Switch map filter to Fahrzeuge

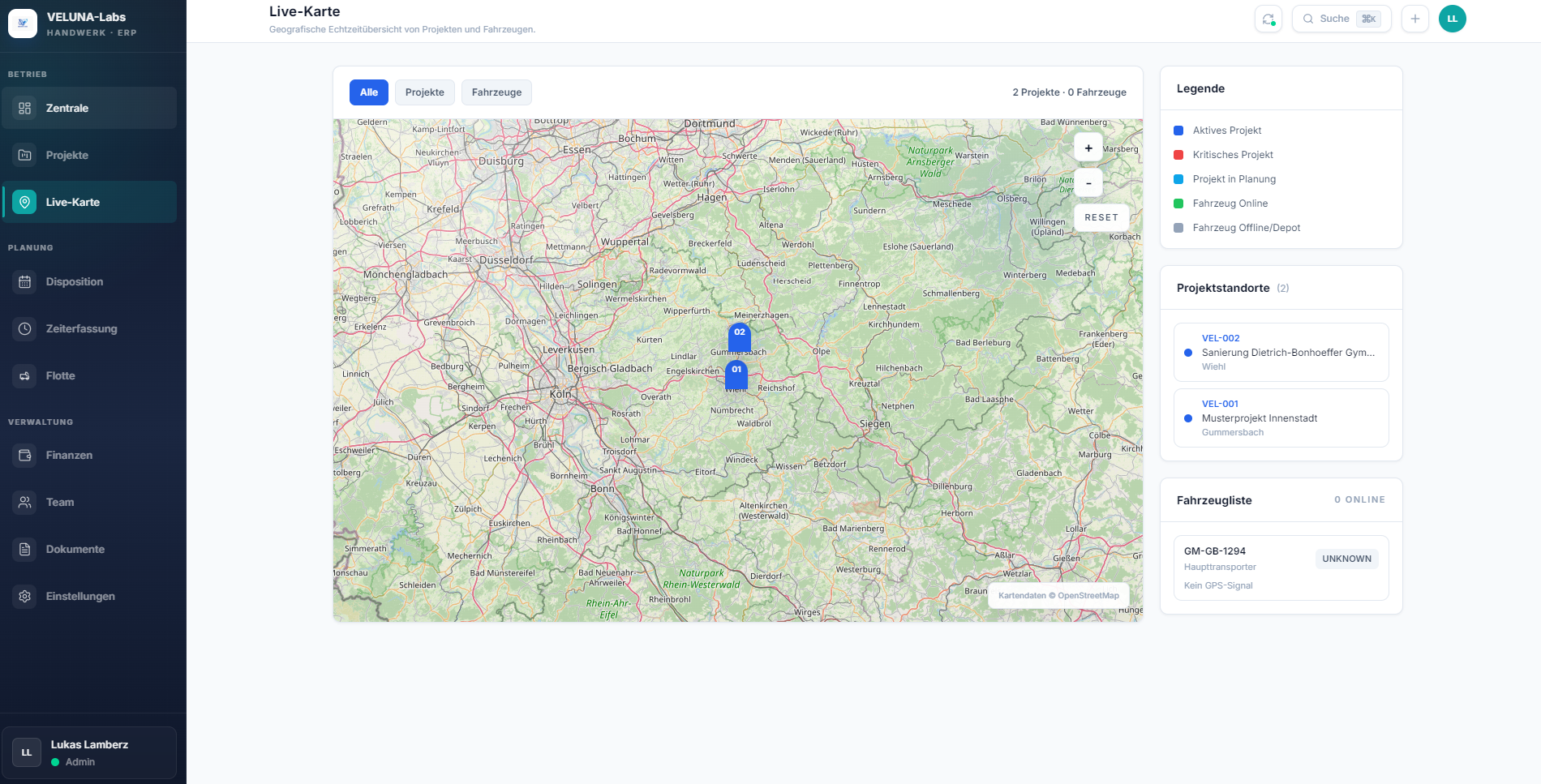pyautogui.click(x=496, y=92)
